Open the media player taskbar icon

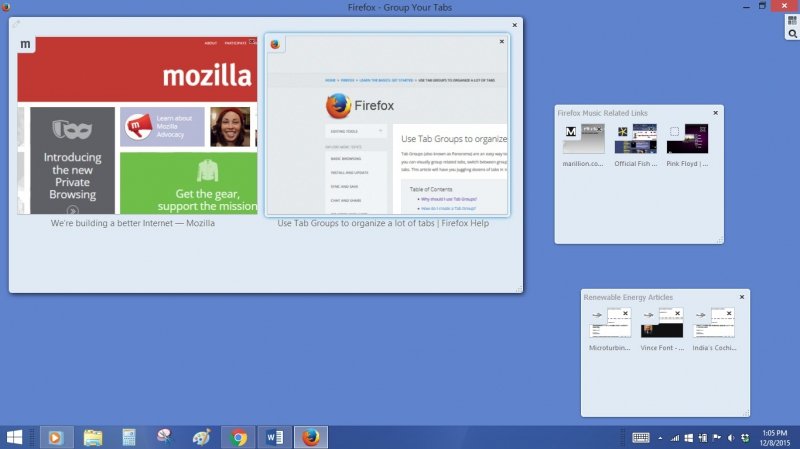point(56,437)
